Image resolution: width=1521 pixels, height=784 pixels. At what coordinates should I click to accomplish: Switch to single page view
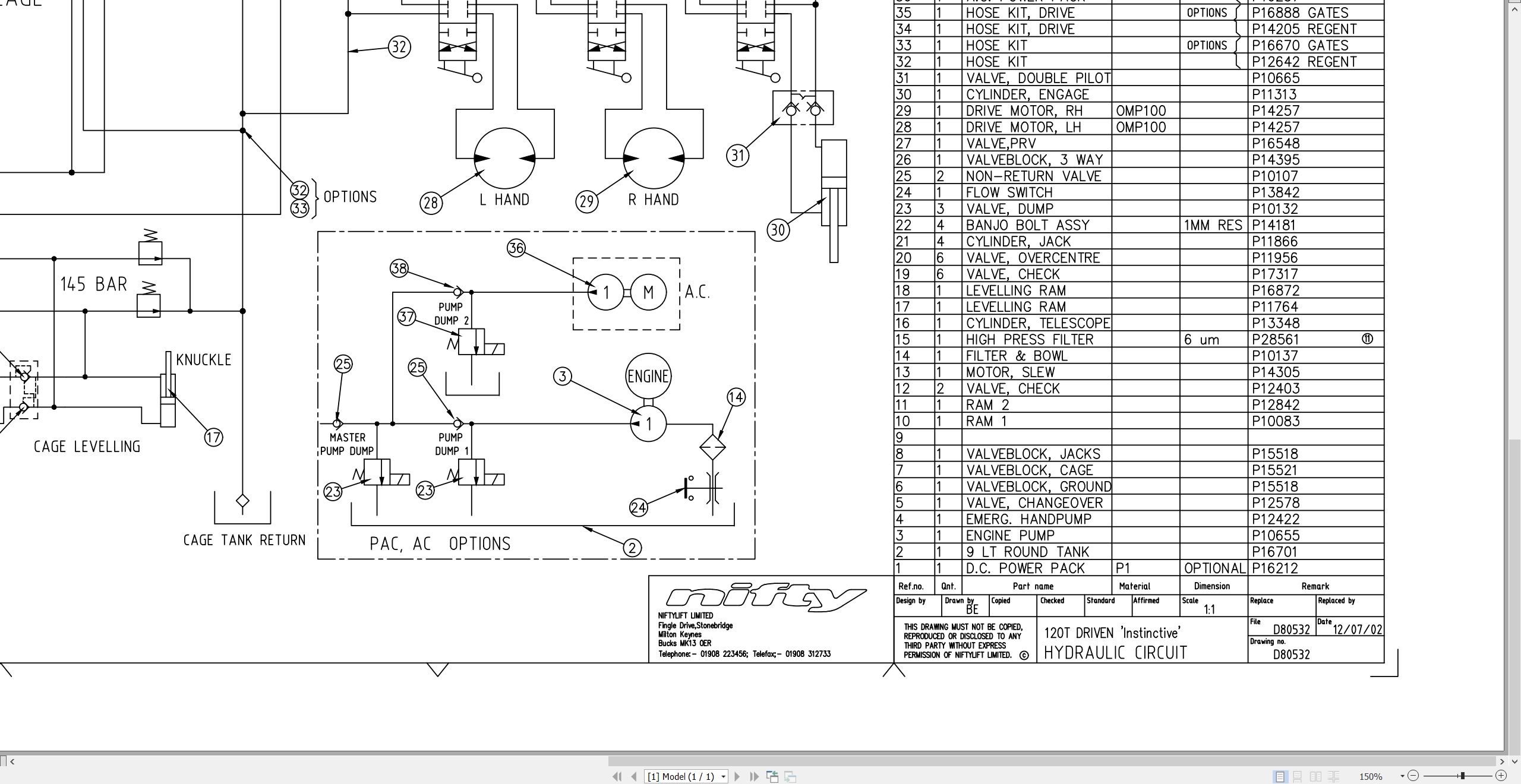pyautogui.click(x=1280, y=776)
